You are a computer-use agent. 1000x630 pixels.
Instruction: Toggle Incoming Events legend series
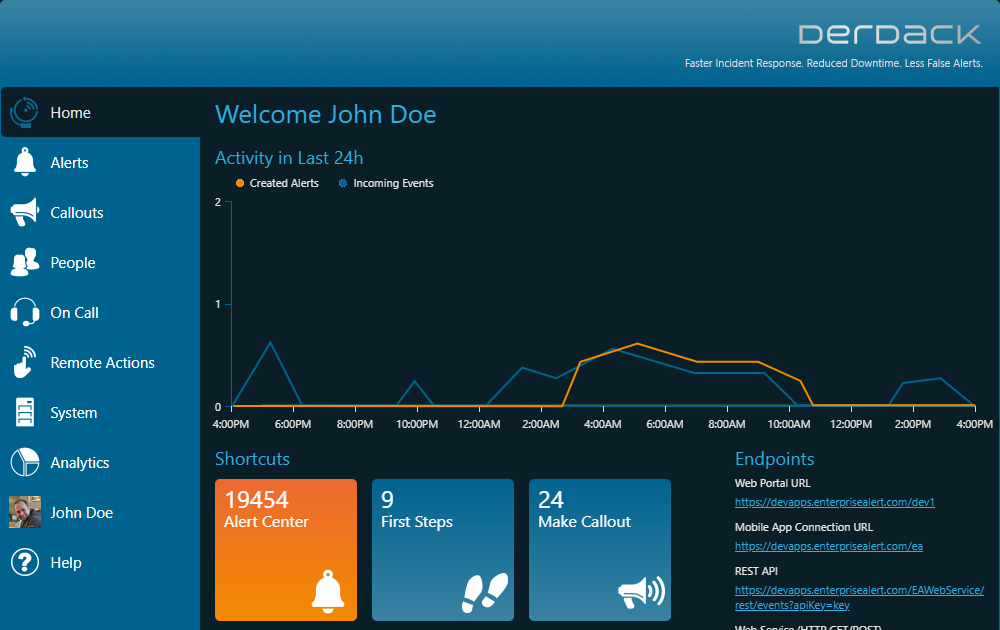386,183
